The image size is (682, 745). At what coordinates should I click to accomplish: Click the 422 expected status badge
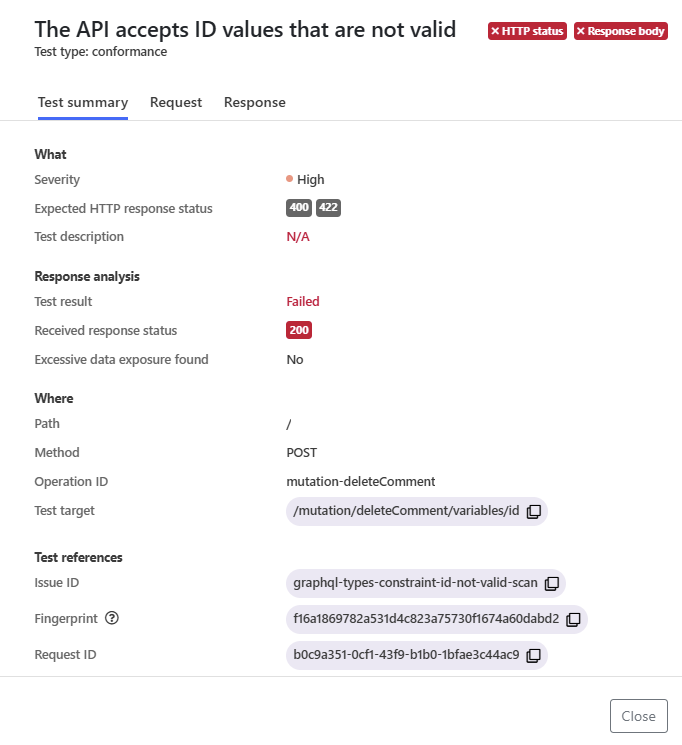click(x=328, y=208)
